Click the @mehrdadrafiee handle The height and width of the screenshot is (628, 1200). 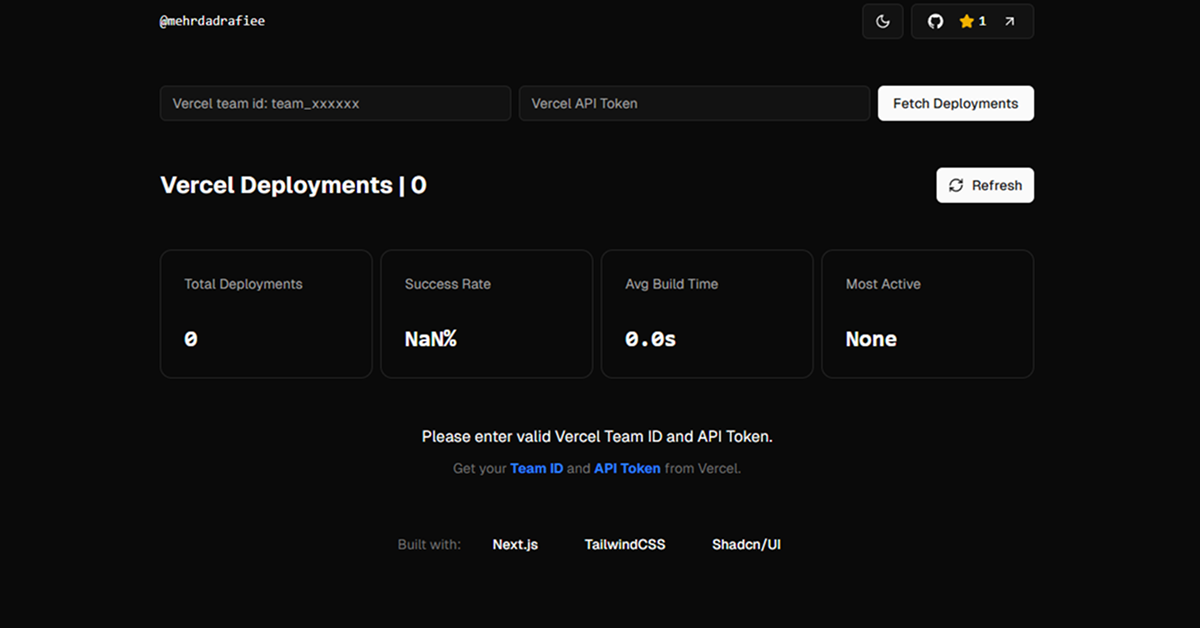[212, 21]
